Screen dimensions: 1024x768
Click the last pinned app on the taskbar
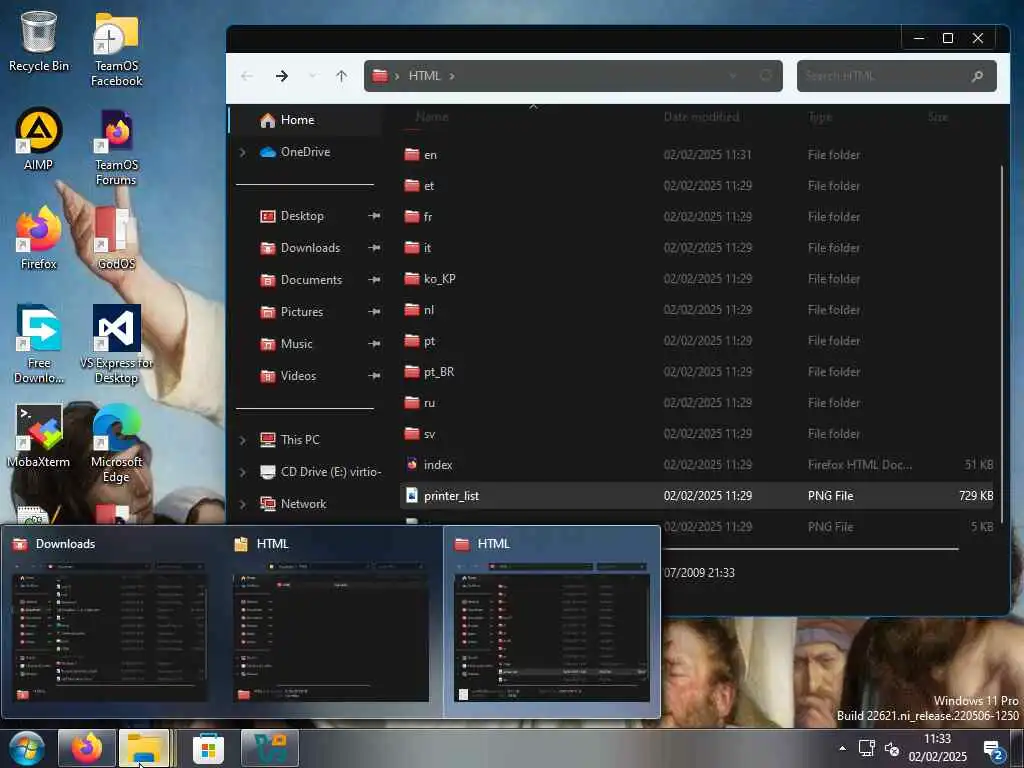click(270, 748)
